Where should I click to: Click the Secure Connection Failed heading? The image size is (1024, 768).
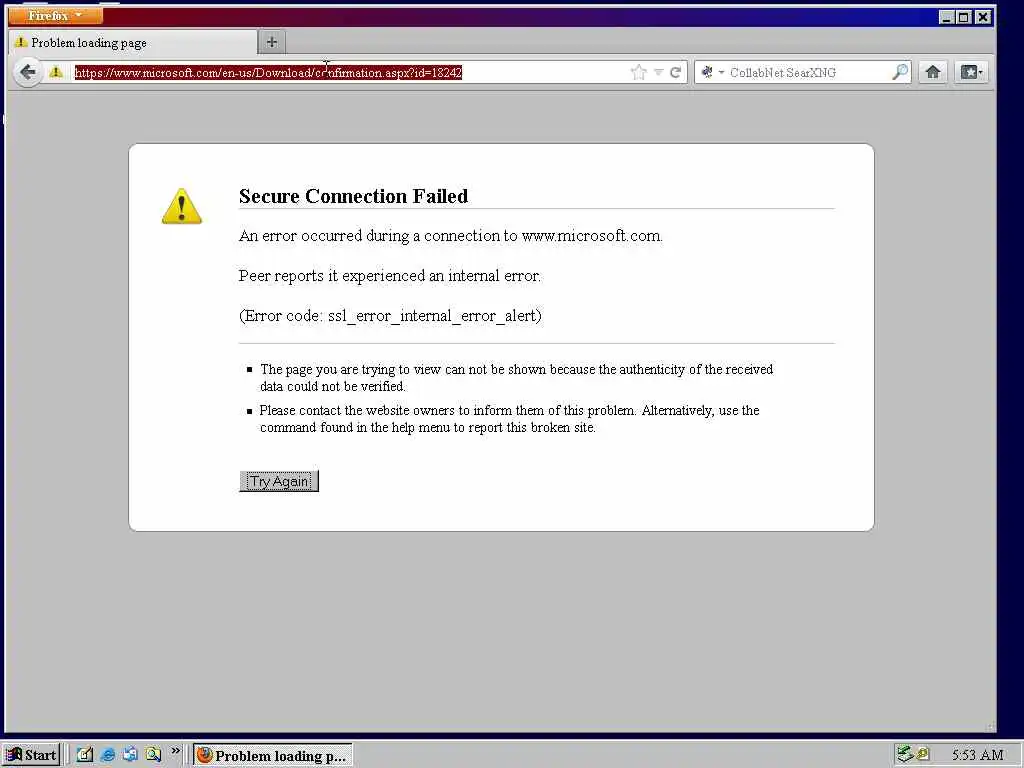(x=353, y=196)
